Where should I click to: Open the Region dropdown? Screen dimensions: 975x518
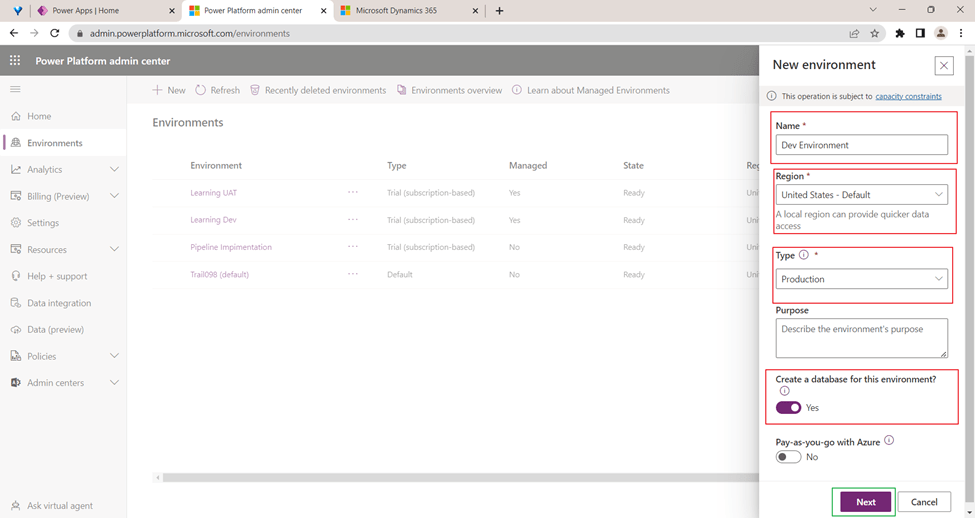point(861,195)
